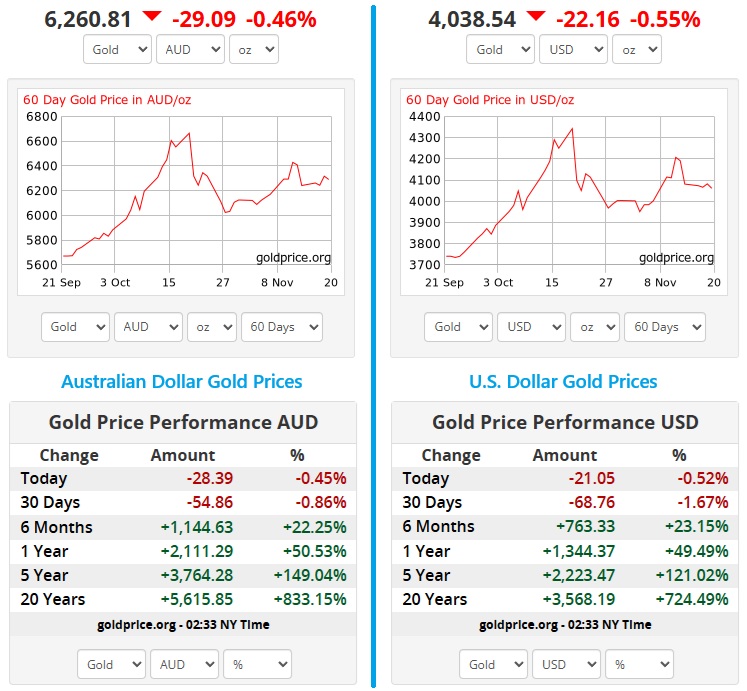
Task: Open AUD currency dropdown under 6,260.81 price
Action: pyautogui.click(x=190, y=49)
